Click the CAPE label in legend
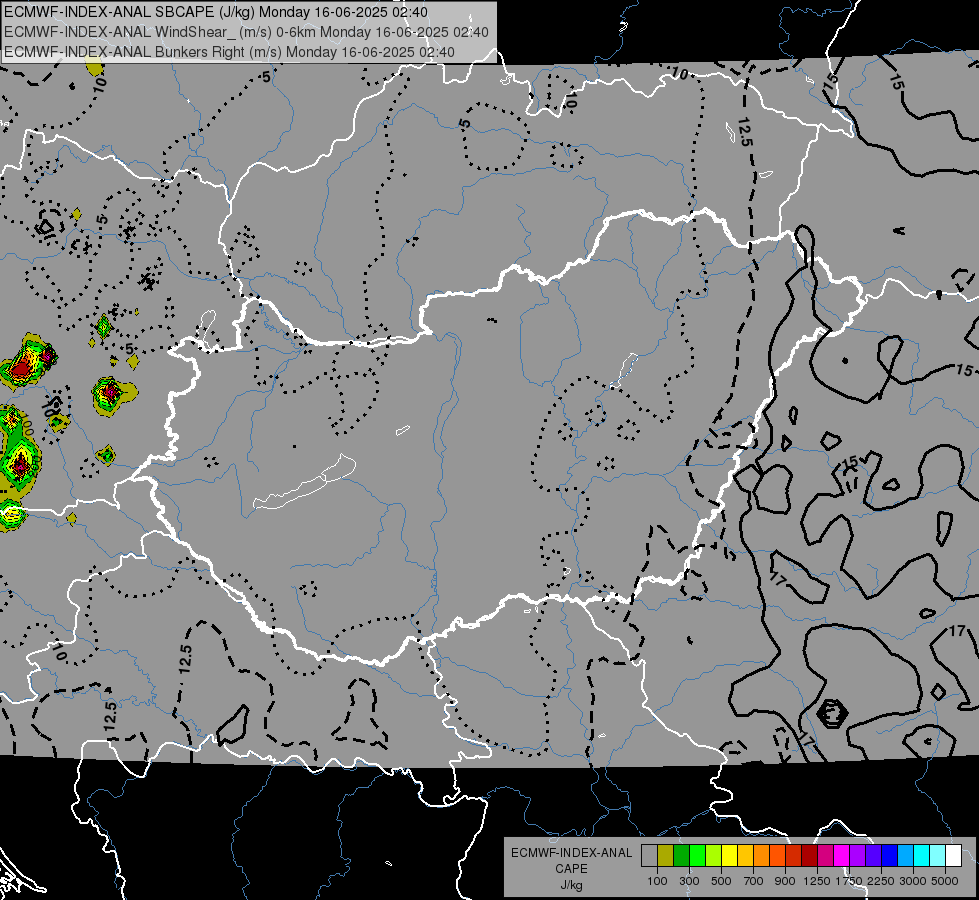 pyautogui.click(x=571, y=868)
